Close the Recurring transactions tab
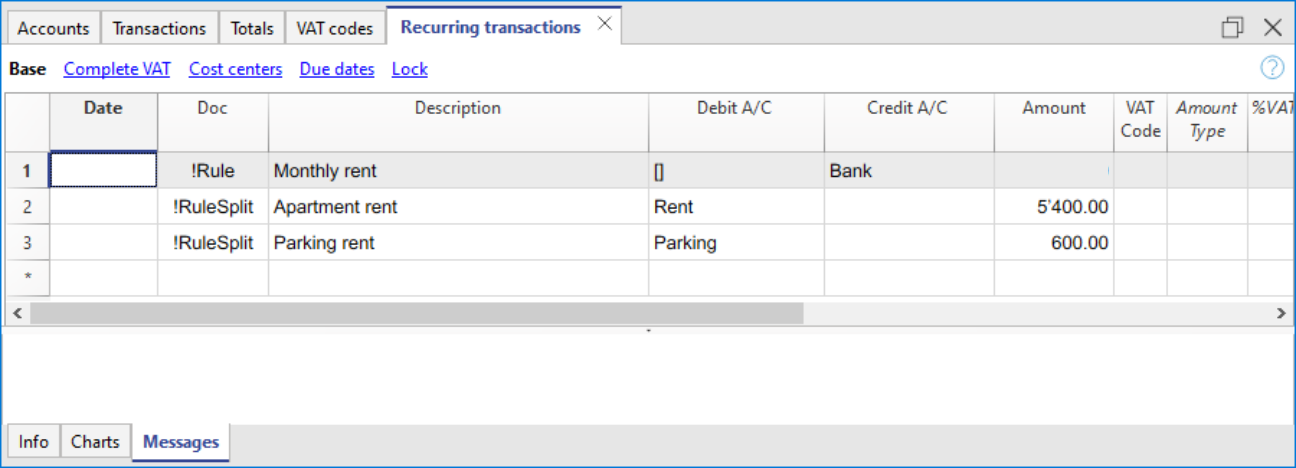 (604, 25)
